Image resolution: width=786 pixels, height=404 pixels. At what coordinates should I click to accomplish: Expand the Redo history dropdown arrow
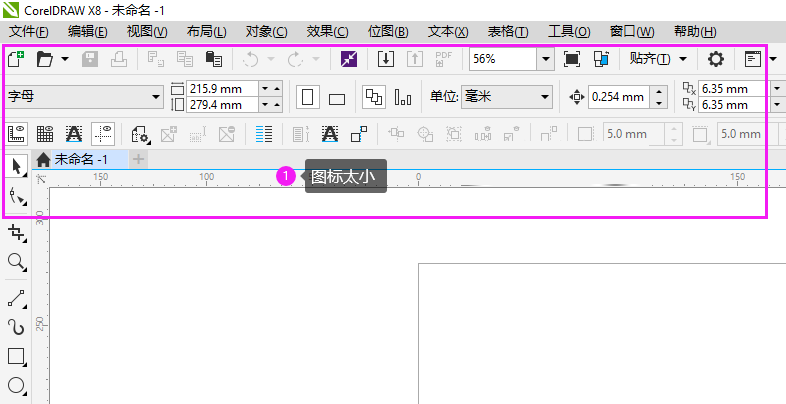(316, 59)
